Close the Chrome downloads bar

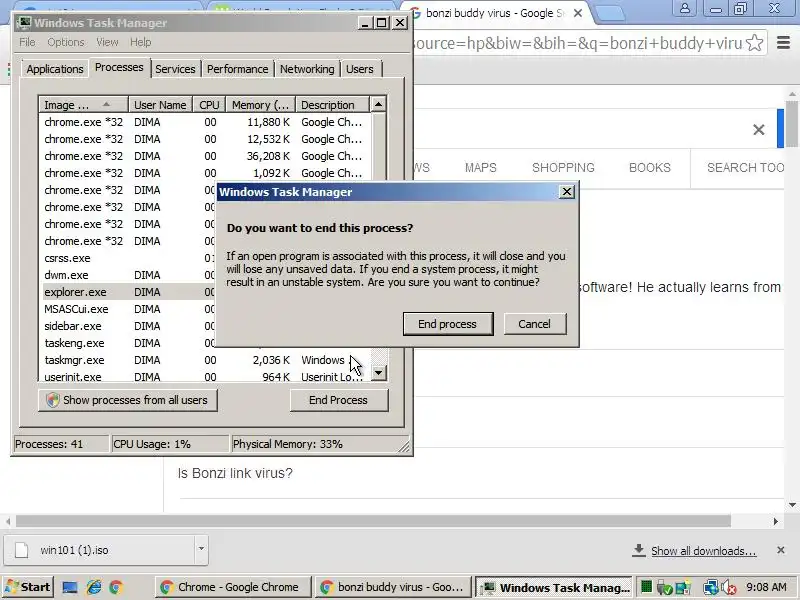pos(781,550)
